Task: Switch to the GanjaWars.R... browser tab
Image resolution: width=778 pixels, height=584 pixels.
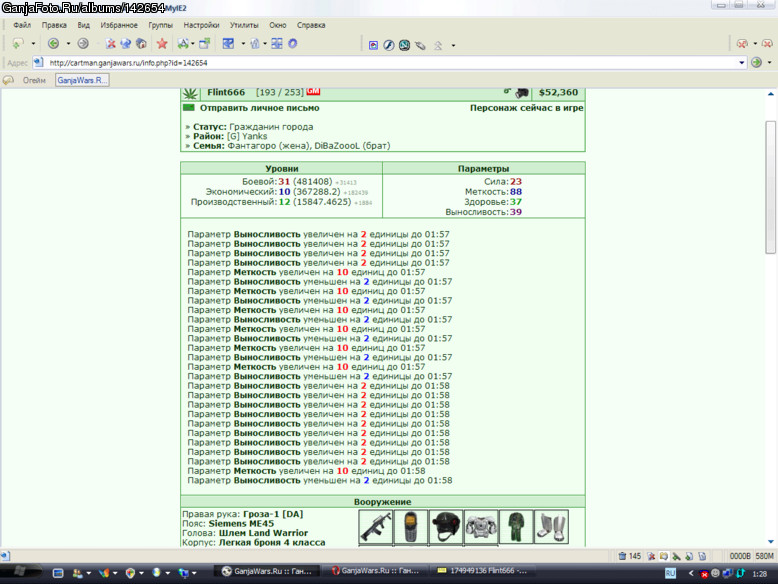Action: click(82, 80)
